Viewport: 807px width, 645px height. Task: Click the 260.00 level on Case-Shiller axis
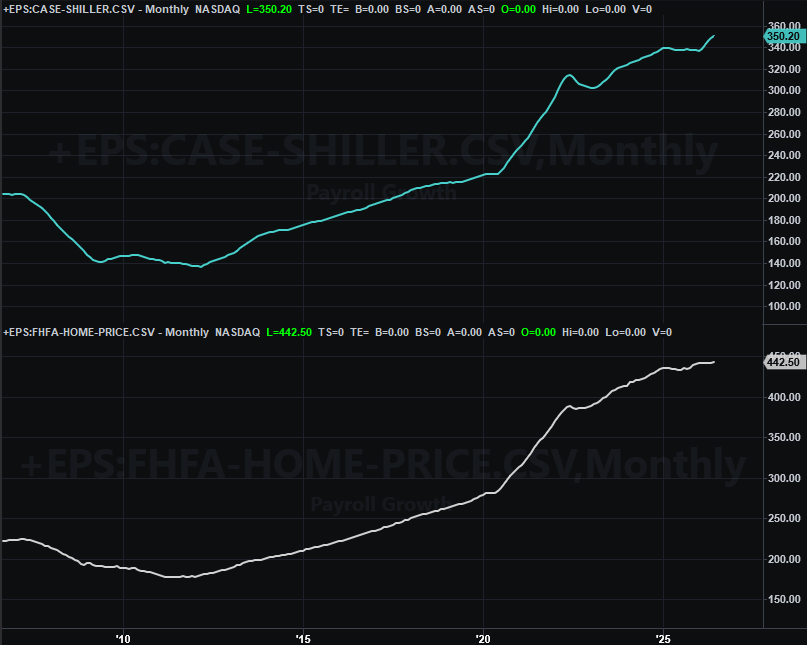784,134
